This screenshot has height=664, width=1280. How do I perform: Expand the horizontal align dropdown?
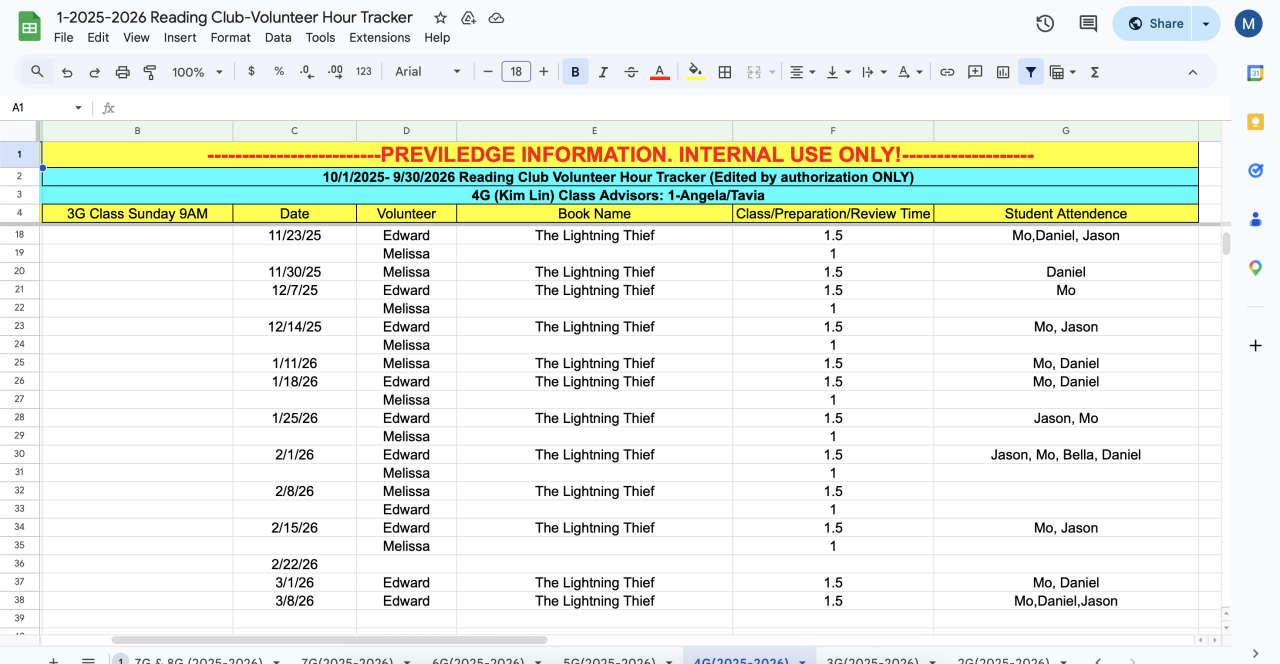802,72
